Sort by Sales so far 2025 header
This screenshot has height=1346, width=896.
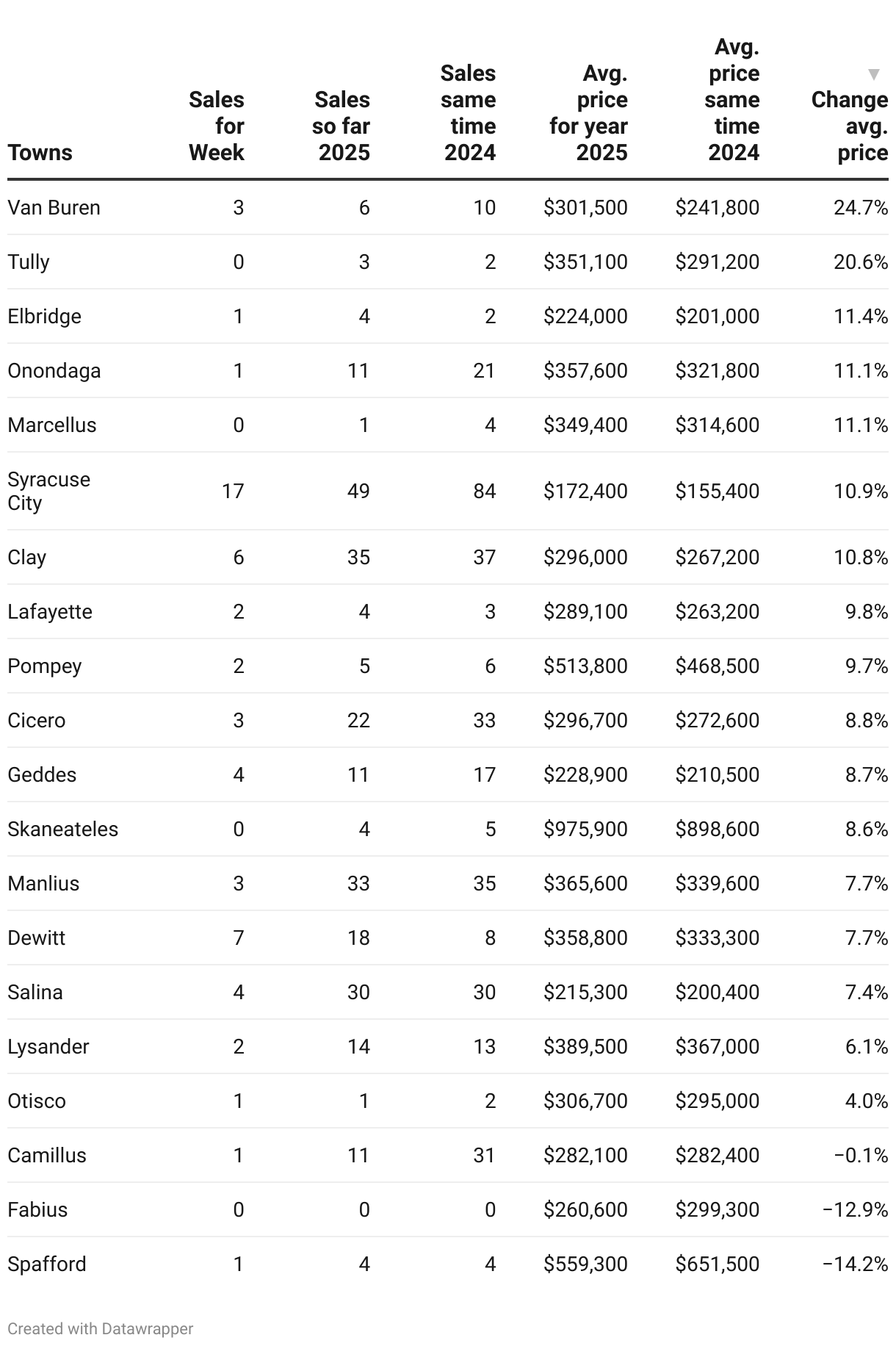pyautogui.click(x=341, y=126)
